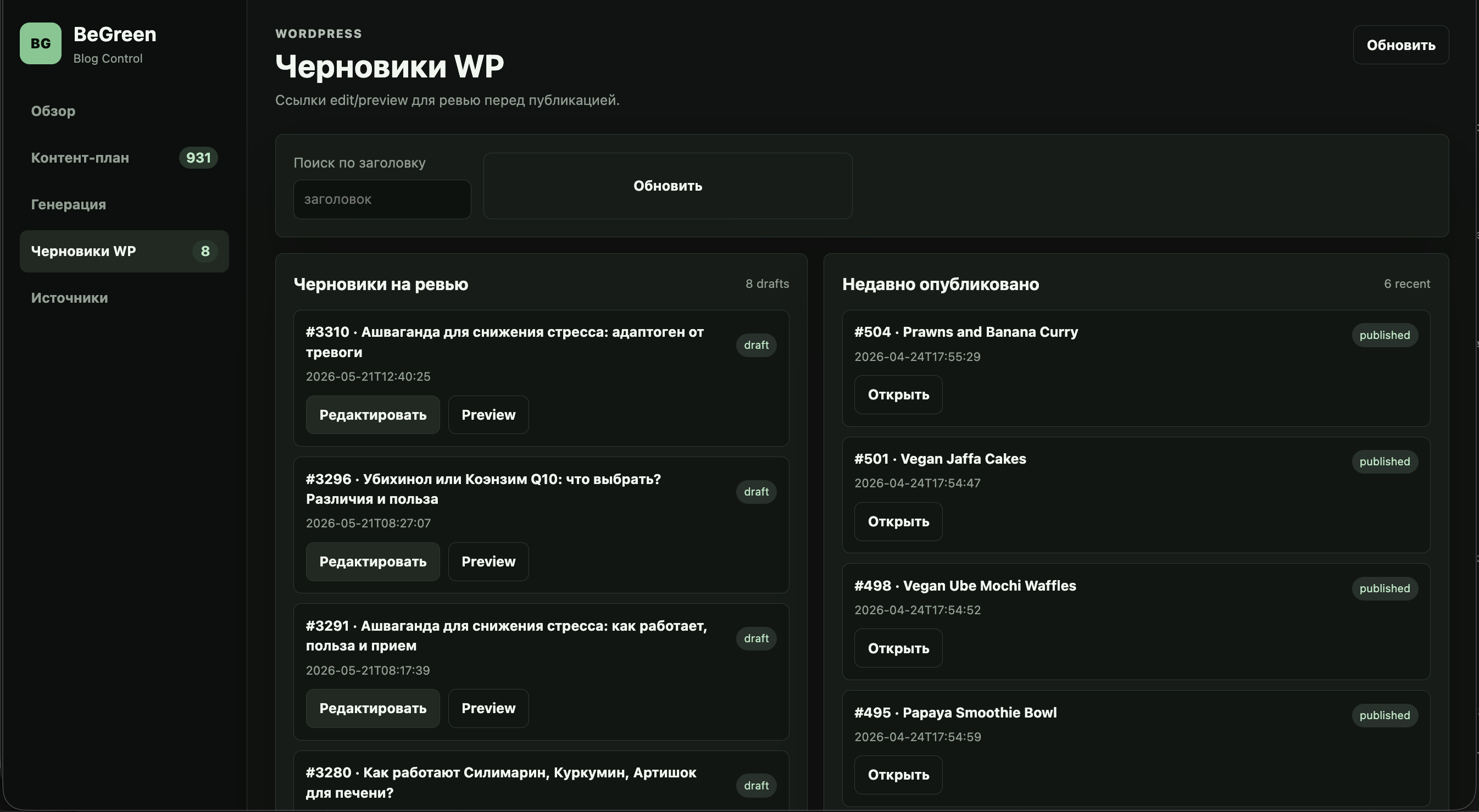Open published post #504 Prawns and Banana Curry

pos(898,394)
